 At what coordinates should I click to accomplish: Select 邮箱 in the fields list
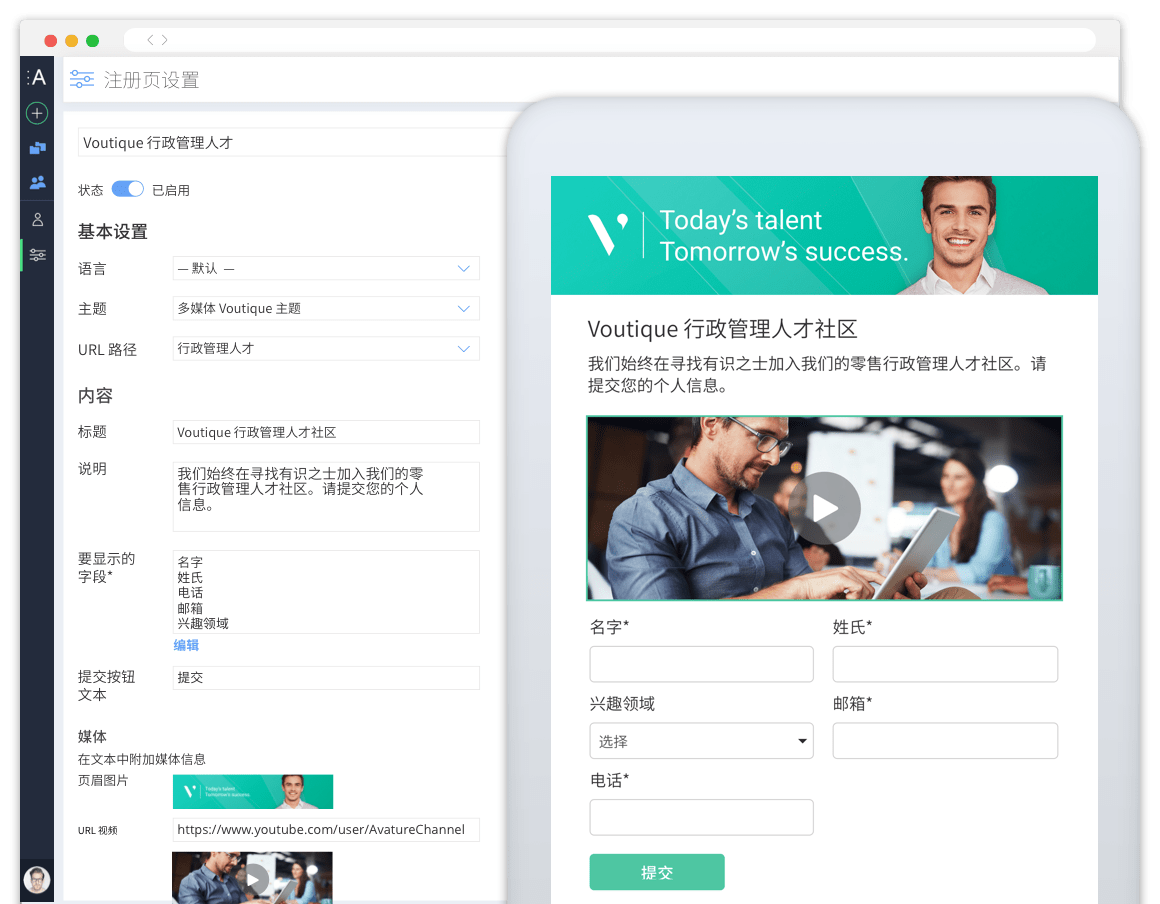click(190, 608)
